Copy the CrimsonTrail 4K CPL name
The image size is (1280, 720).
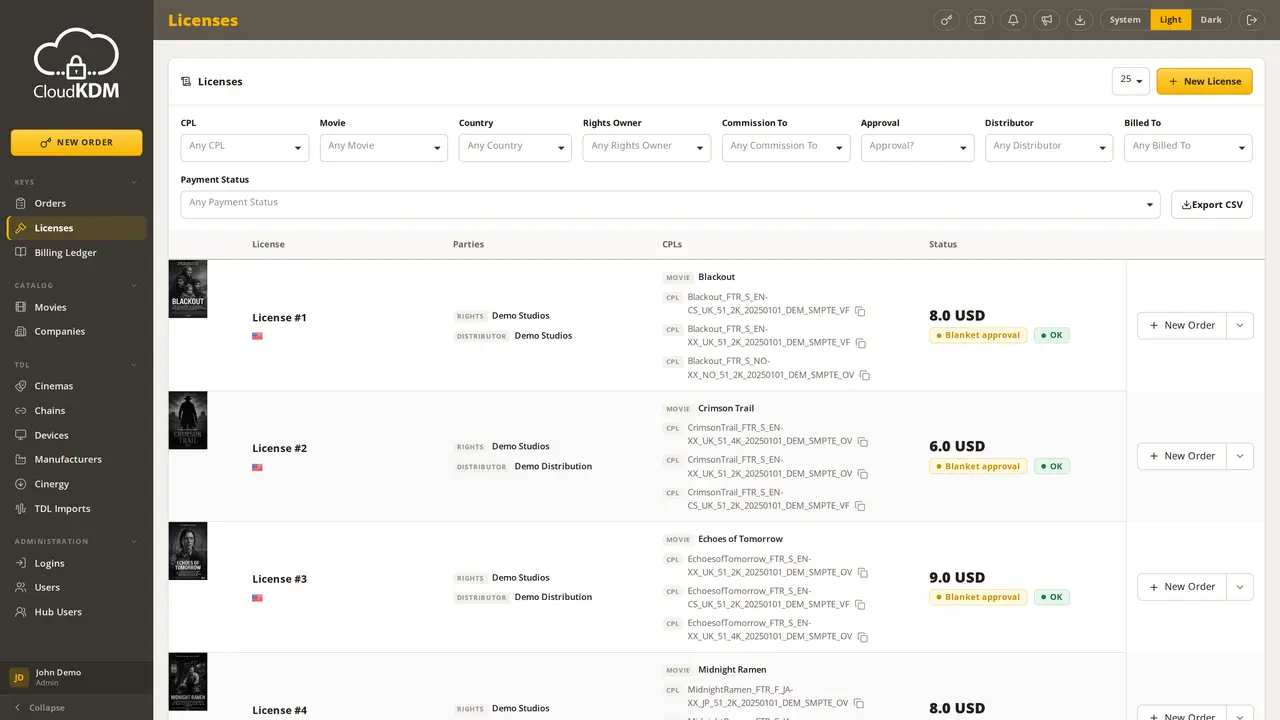click(x=862, y=441)
